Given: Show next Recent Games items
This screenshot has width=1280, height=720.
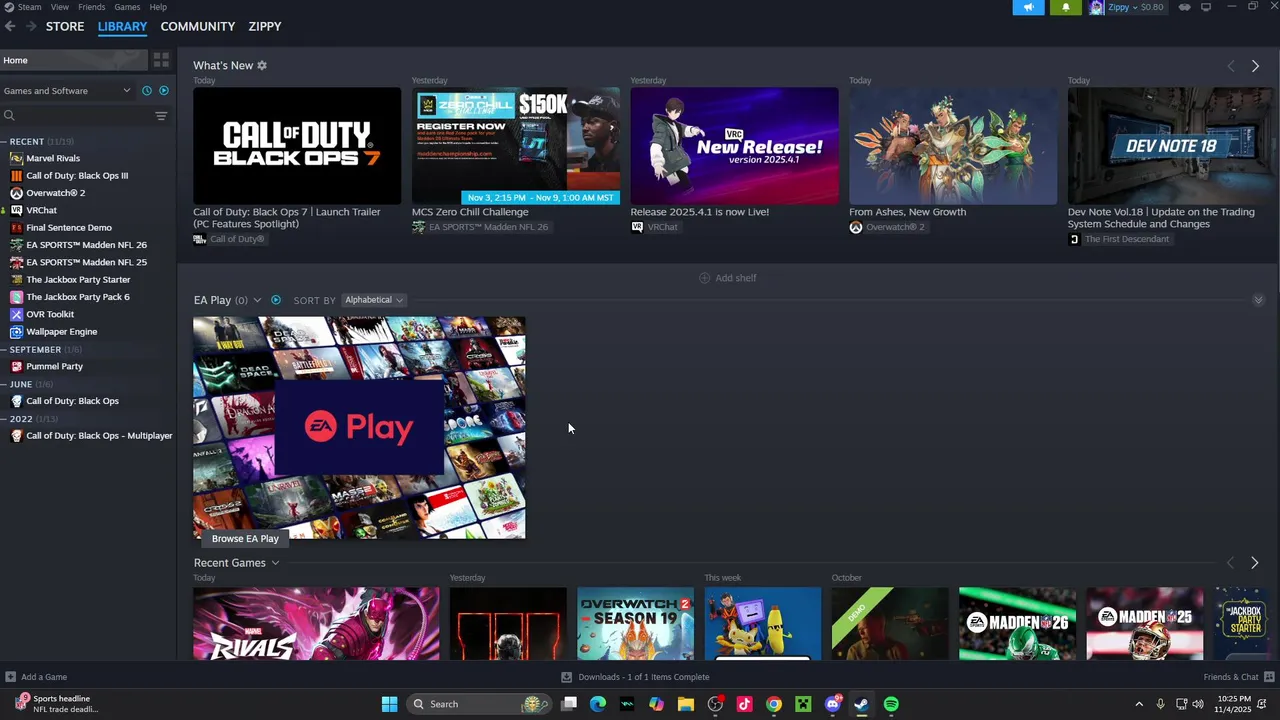Looking at the screenshot, I should (1255, 563).
